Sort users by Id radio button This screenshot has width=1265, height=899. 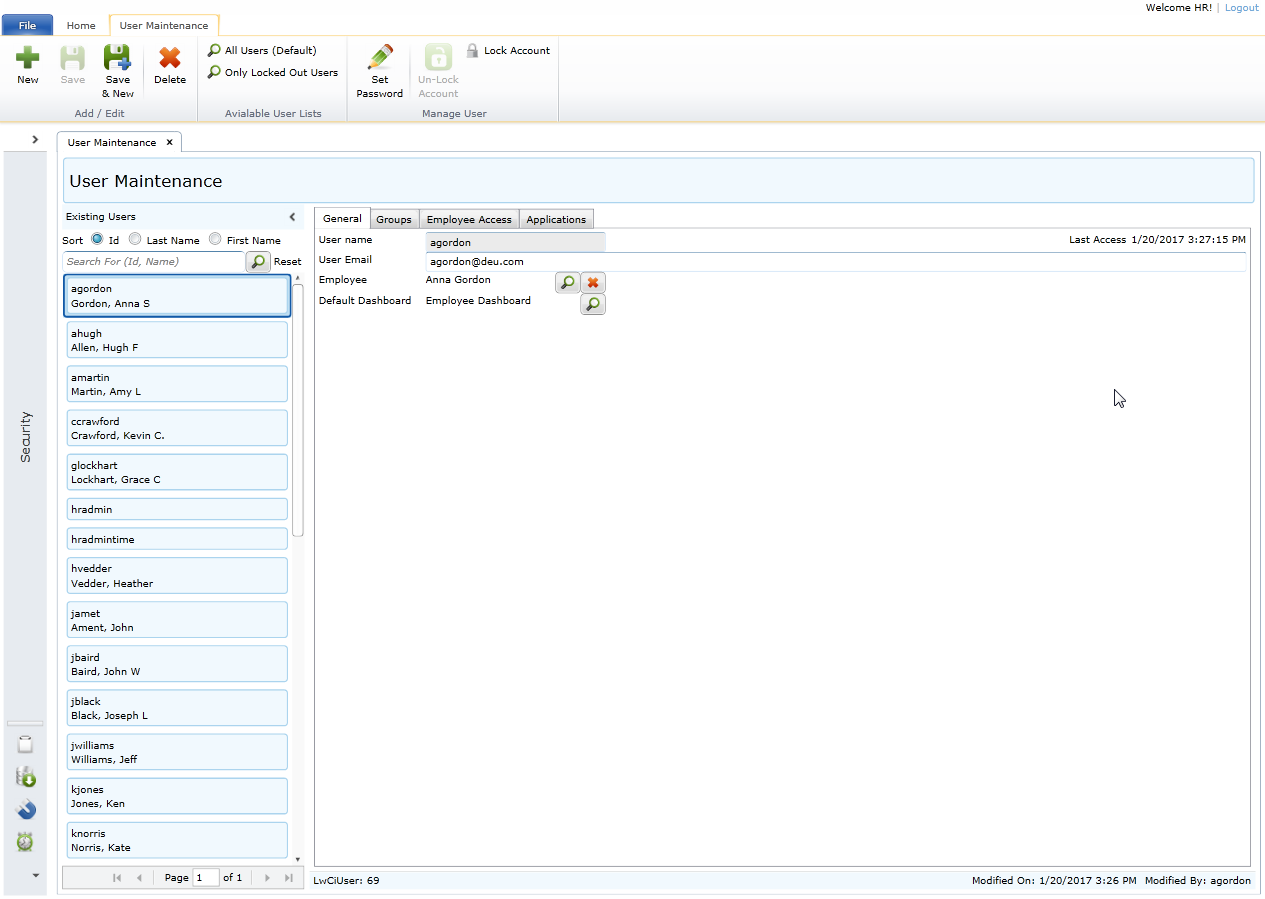click(x=97, y=239)
